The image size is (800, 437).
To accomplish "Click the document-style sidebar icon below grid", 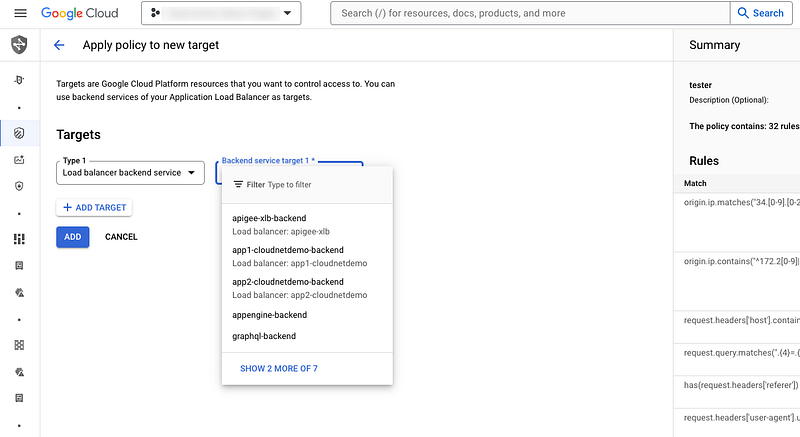I will coord(19,266).
